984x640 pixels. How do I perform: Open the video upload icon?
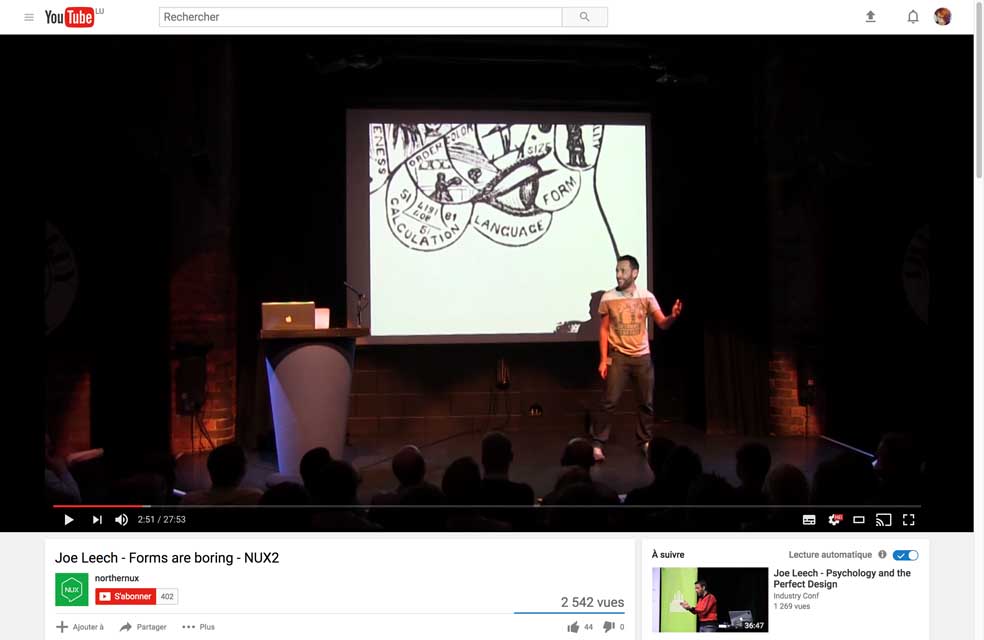pos(870,17)
